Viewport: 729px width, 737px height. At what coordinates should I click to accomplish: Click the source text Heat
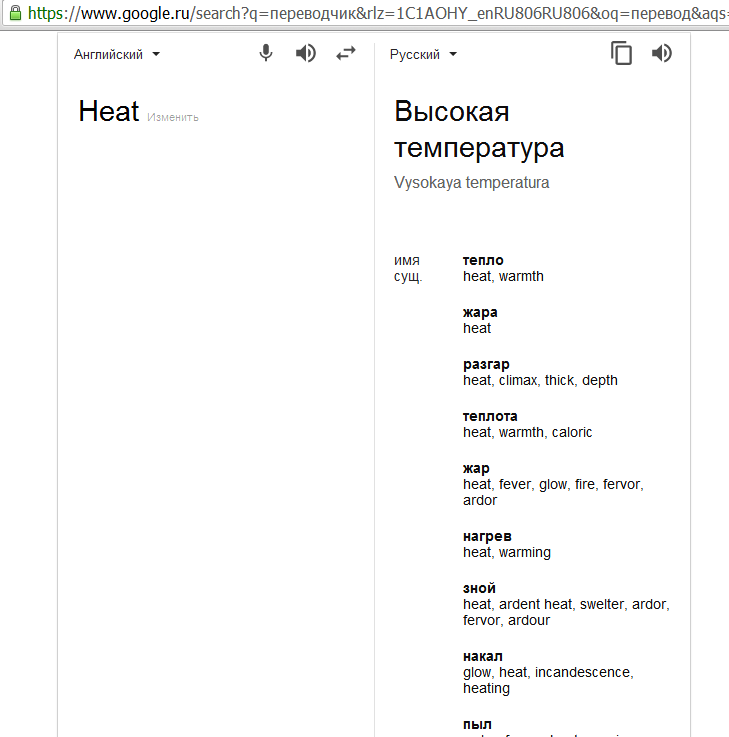pyautogui.click(x=108, y=112)
